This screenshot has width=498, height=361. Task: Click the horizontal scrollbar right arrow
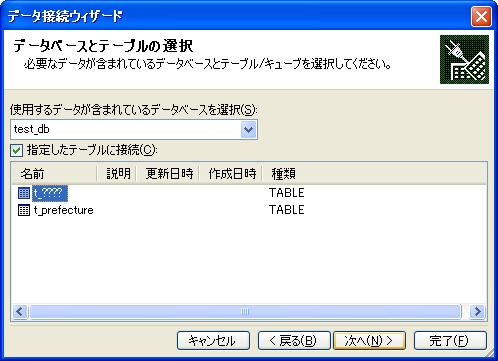477,312
